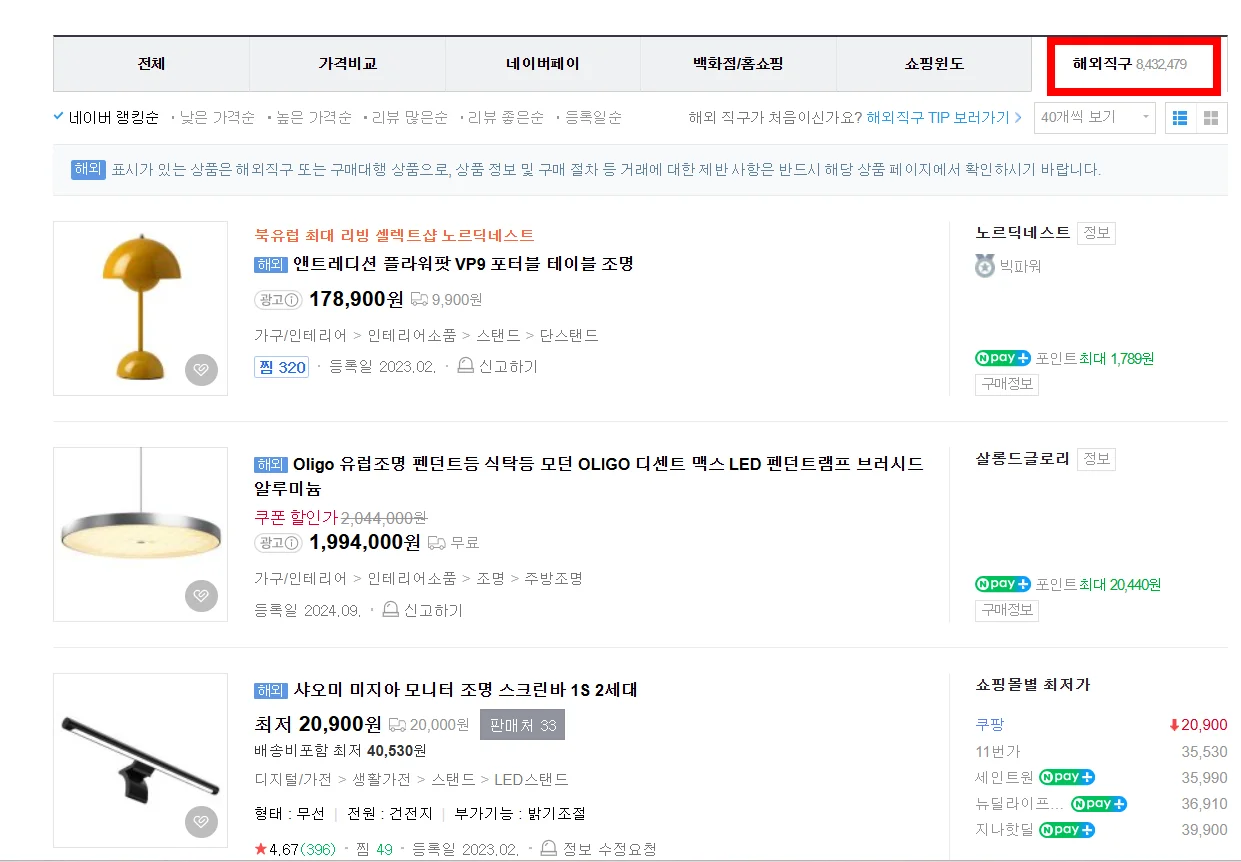
Task: Sort by 낮은 가격순
Action: click(218, 118)
